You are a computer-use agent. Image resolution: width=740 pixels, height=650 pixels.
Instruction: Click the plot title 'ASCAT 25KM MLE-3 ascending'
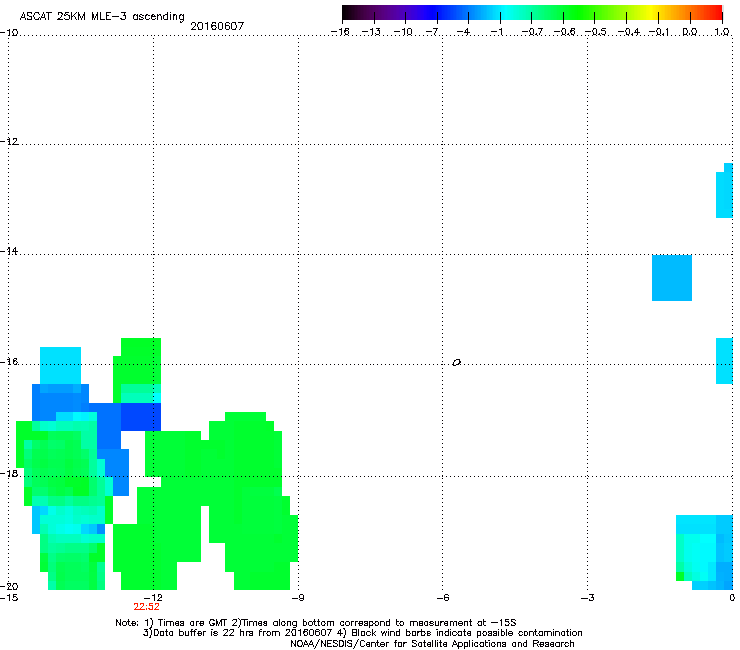point(102,16)
